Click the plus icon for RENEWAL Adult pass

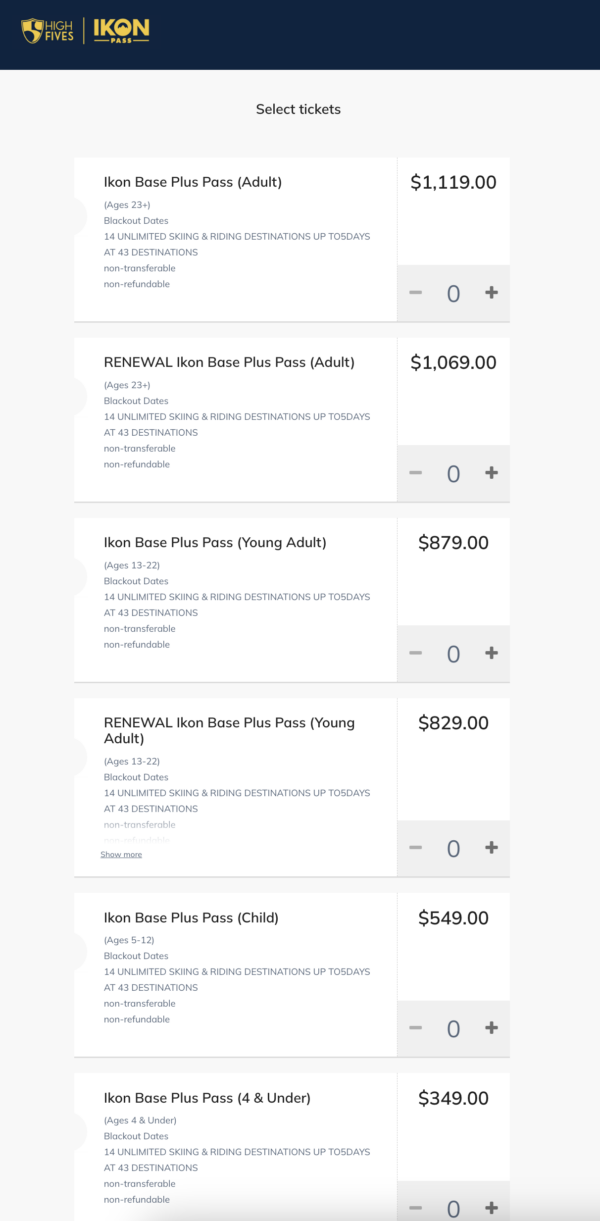491,473
